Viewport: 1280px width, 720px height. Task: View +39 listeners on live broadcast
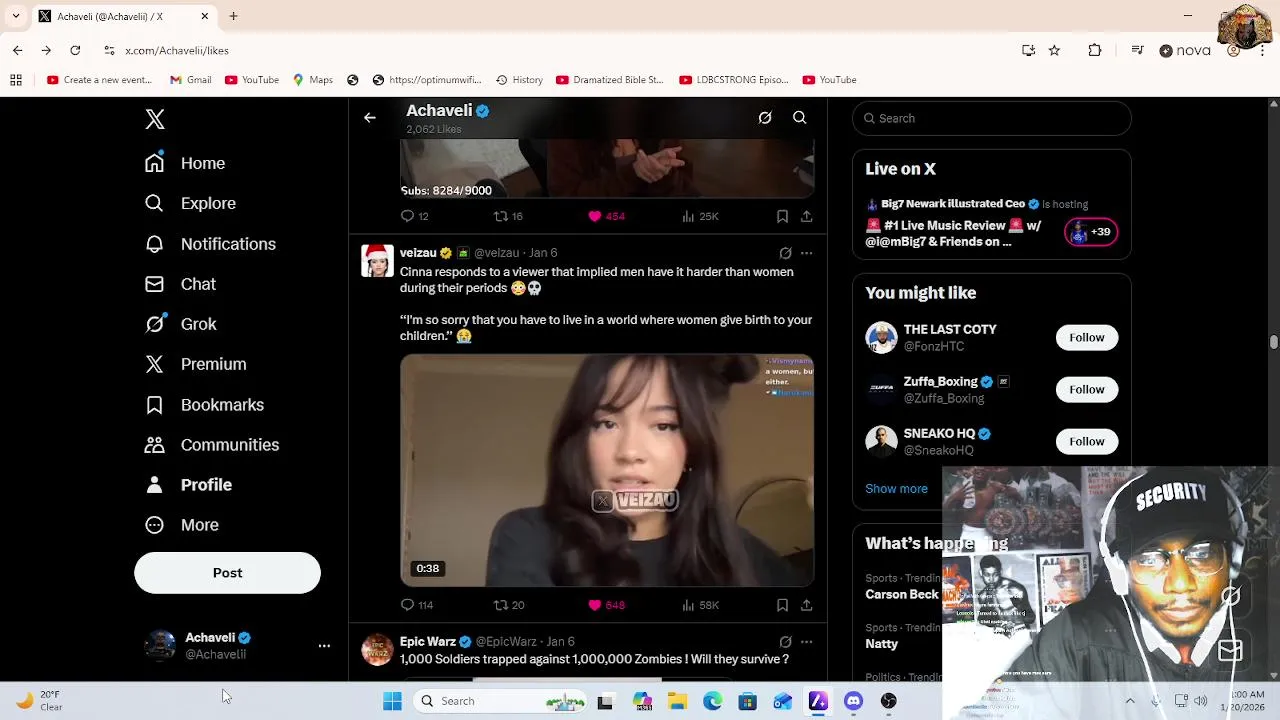1091,232
